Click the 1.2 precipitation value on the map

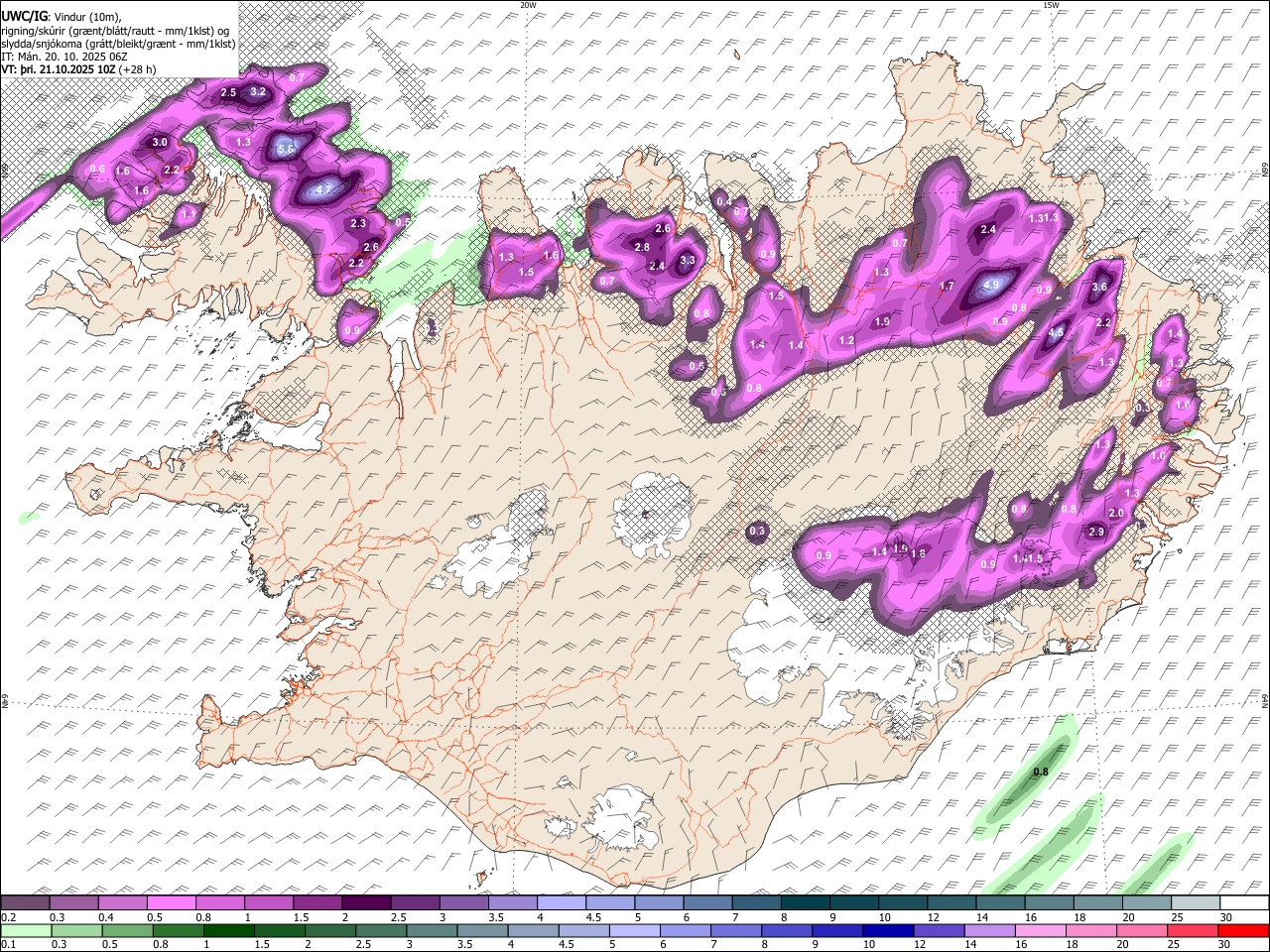click(x=846, y=341)
